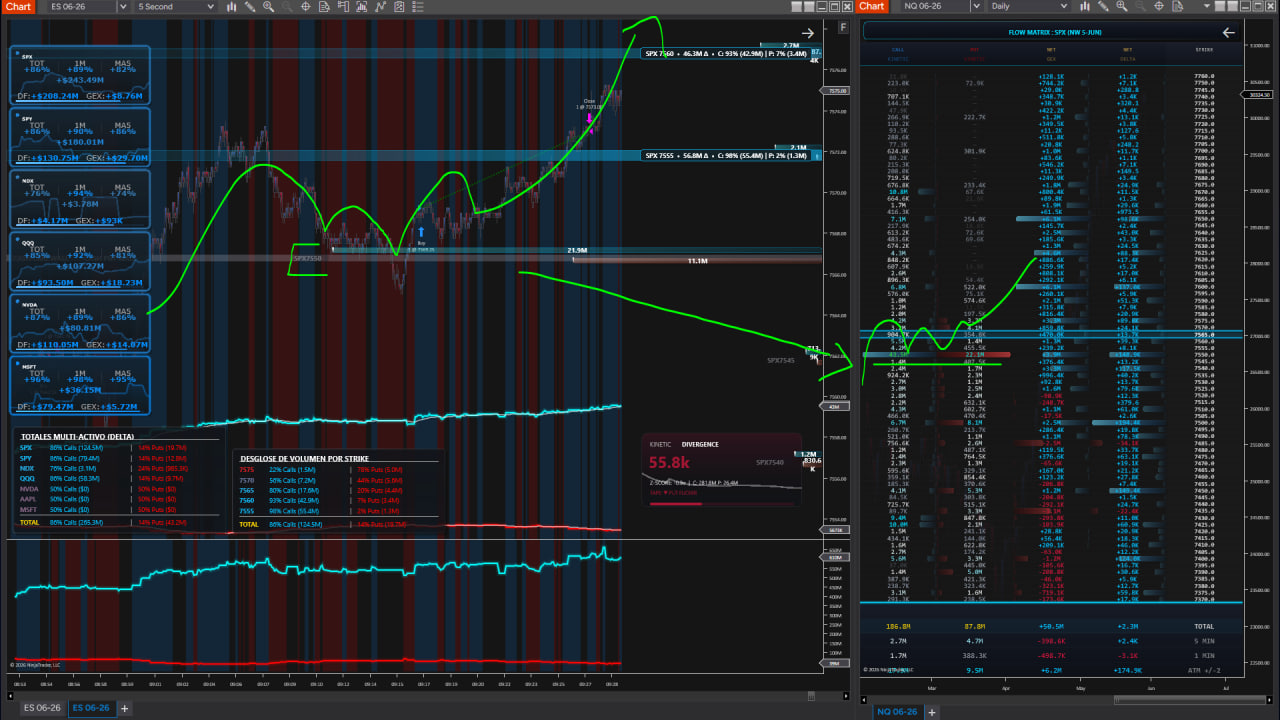Click MSFT flow card on left

[80, 384]
